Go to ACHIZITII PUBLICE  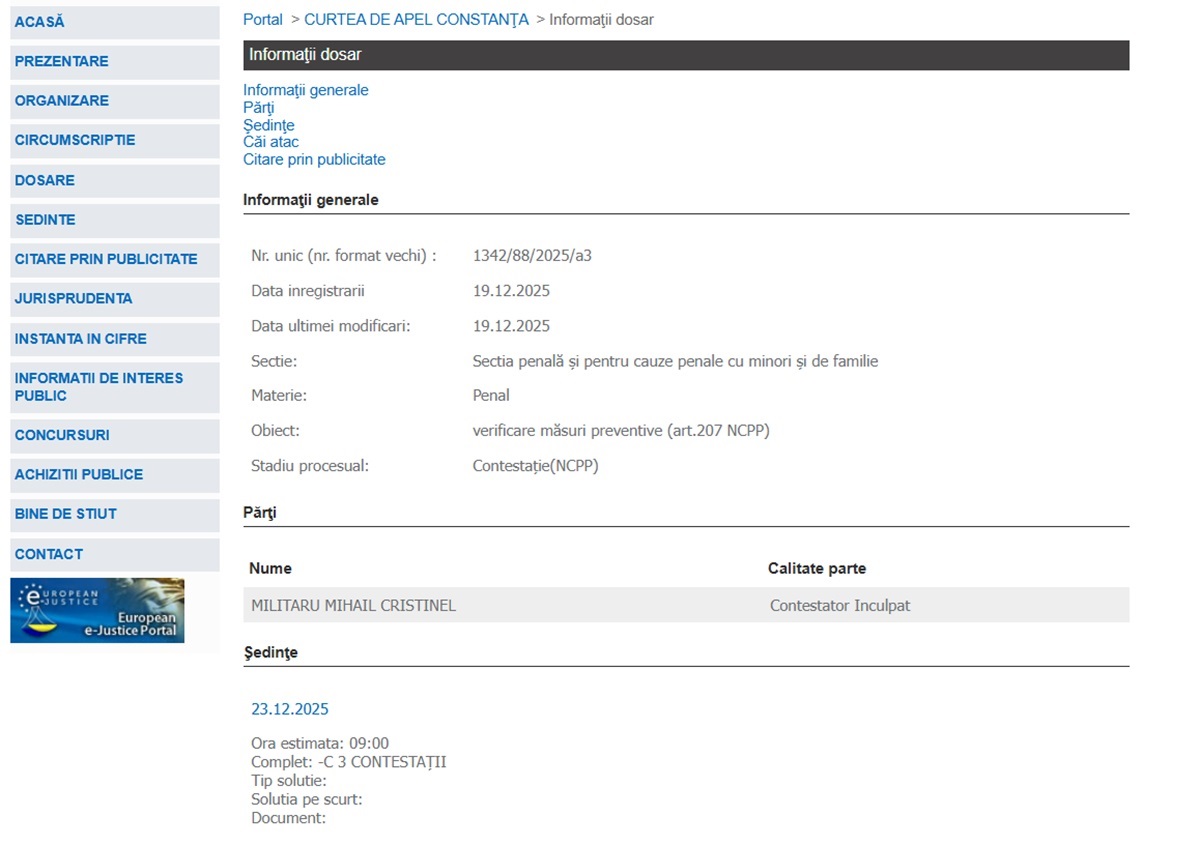coord(79,474)
